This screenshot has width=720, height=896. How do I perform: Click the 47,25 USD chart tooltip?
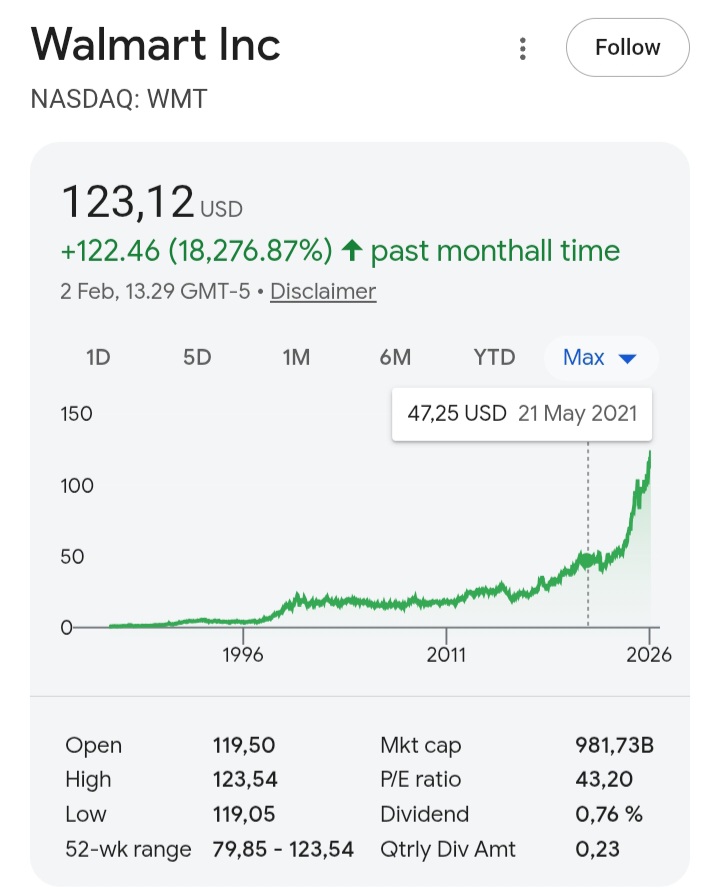[521, 413]
